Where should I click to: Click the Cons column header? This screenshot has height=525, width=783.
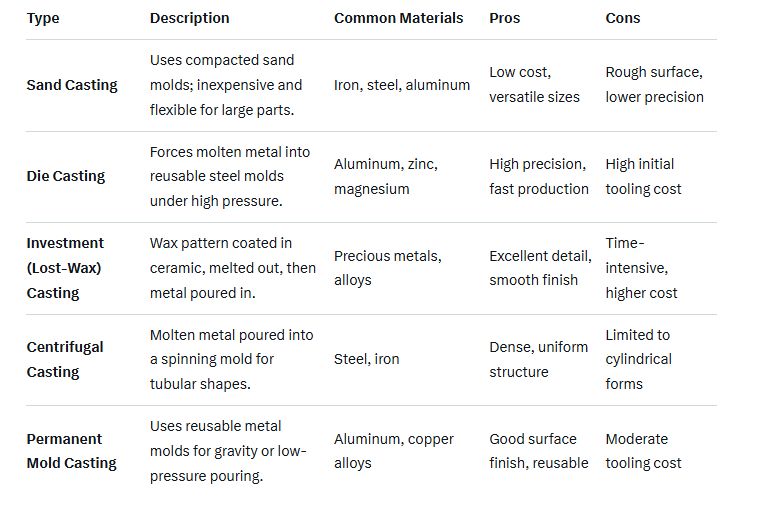(x=623, y=18)
